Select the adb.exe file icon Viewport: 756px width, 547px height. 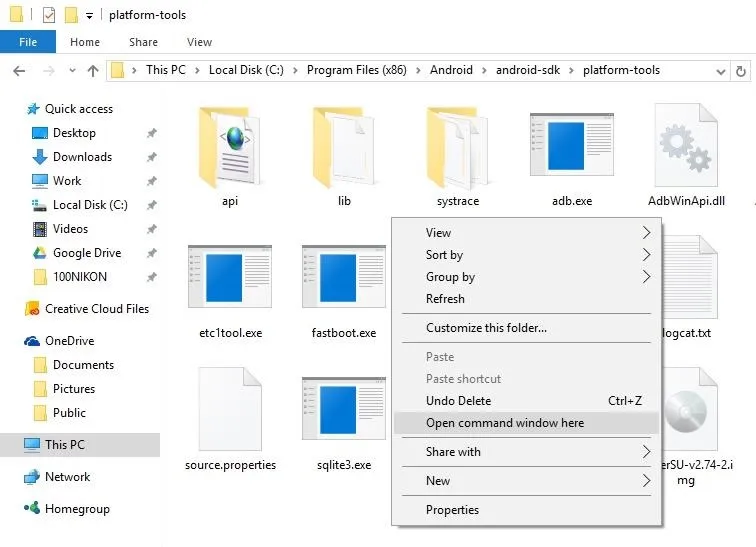pos(571,145)
